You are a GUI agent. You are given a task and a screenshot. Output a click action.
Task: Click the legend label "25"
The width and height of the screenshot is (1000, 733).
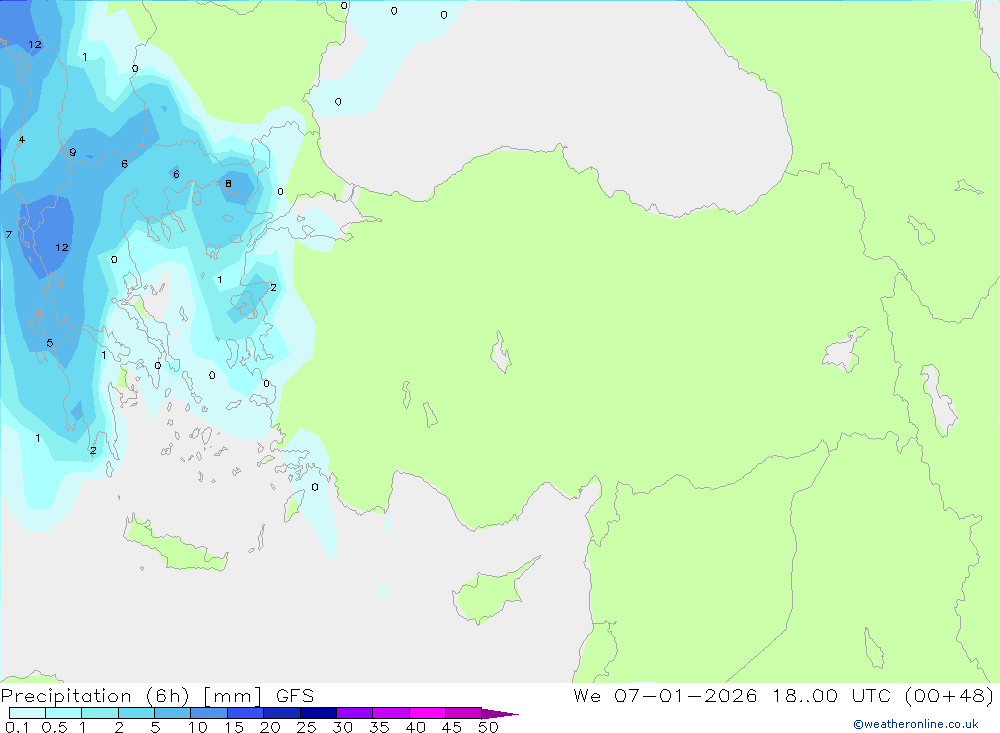pyautogui.click(x=306, y=727)
